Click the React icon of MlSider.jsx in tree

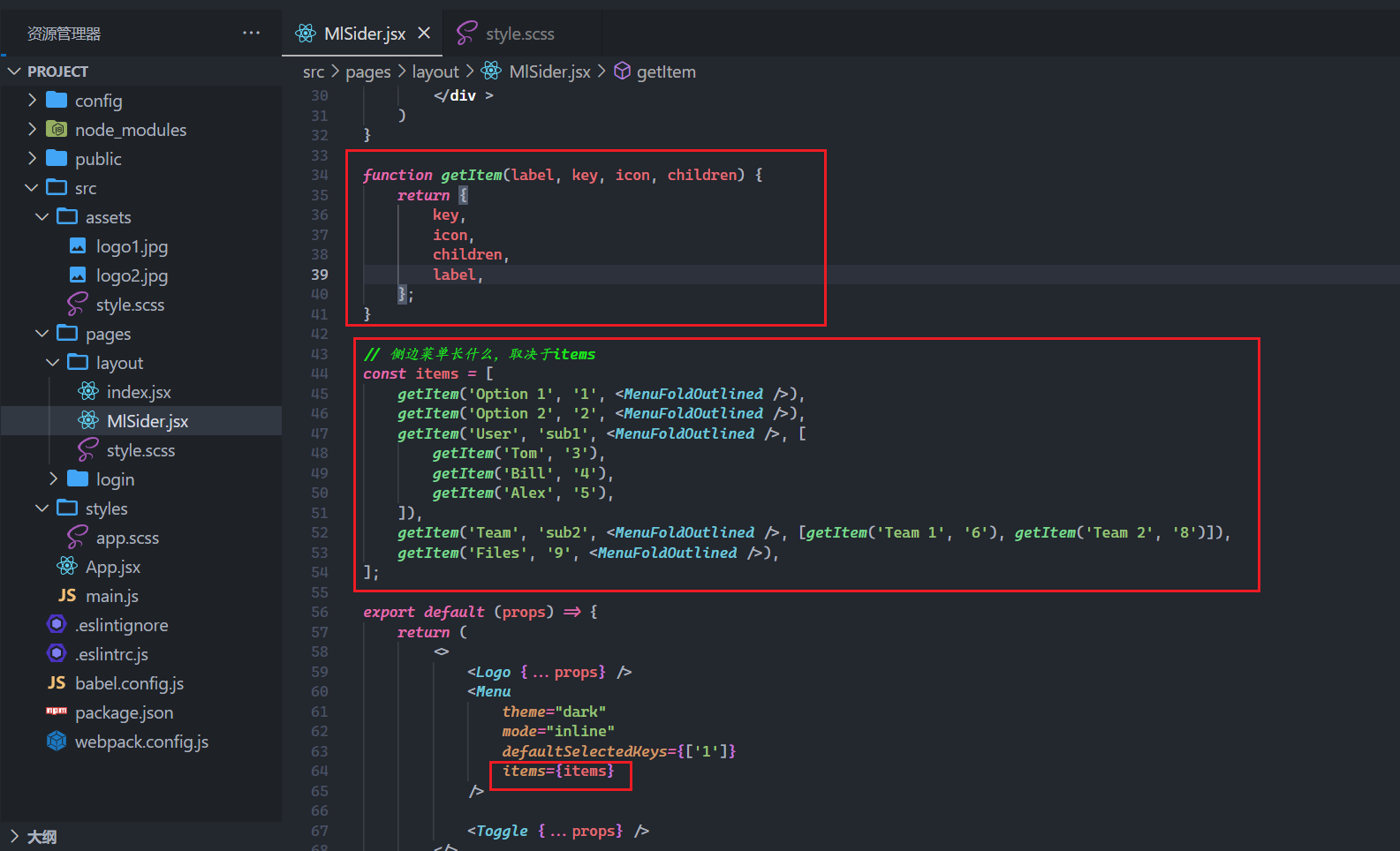tap(88, 420)
